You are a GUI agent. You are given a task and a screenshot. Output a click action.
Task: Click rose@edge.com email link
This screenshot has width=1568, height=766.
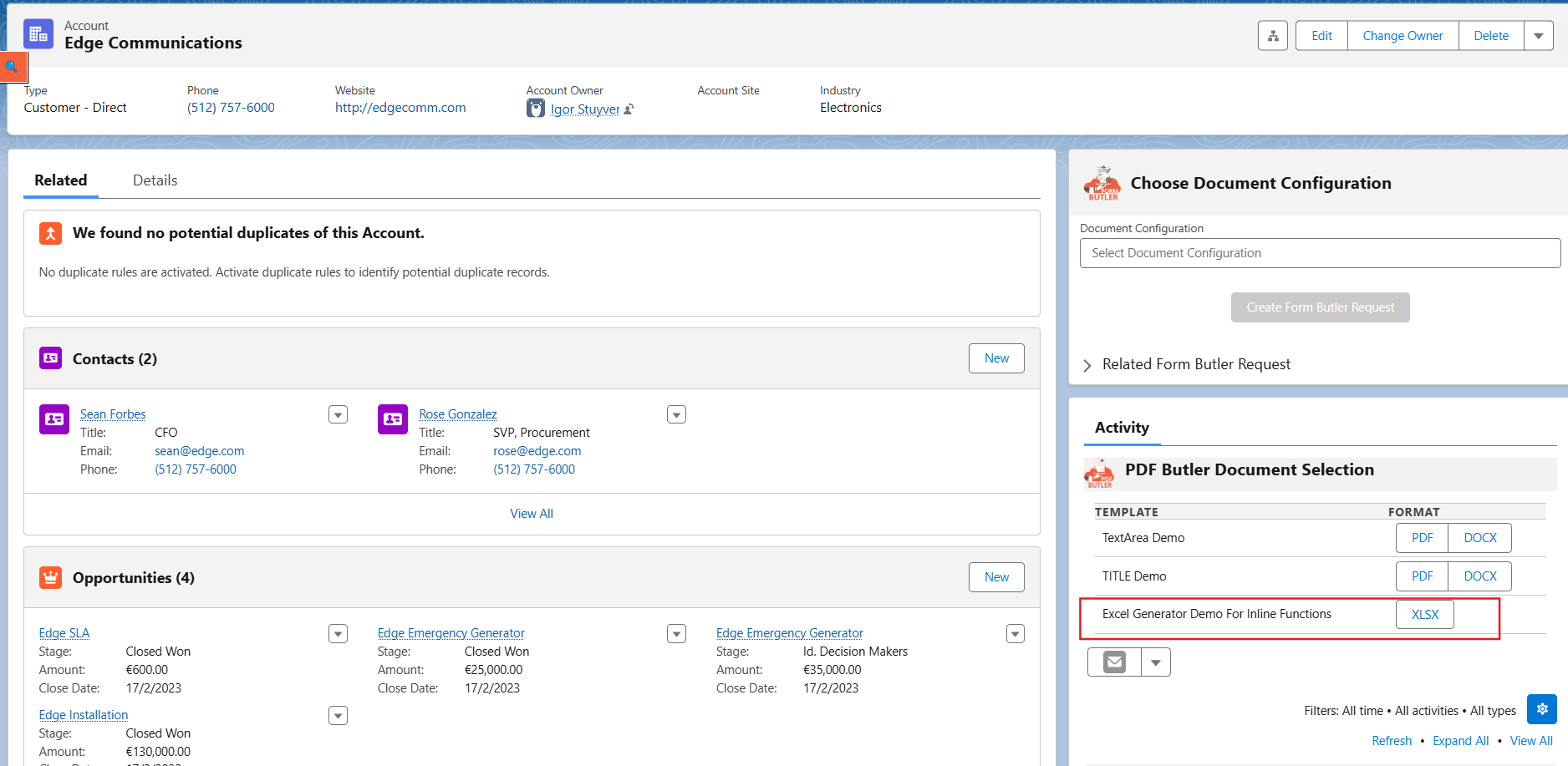tap(537, 451)
